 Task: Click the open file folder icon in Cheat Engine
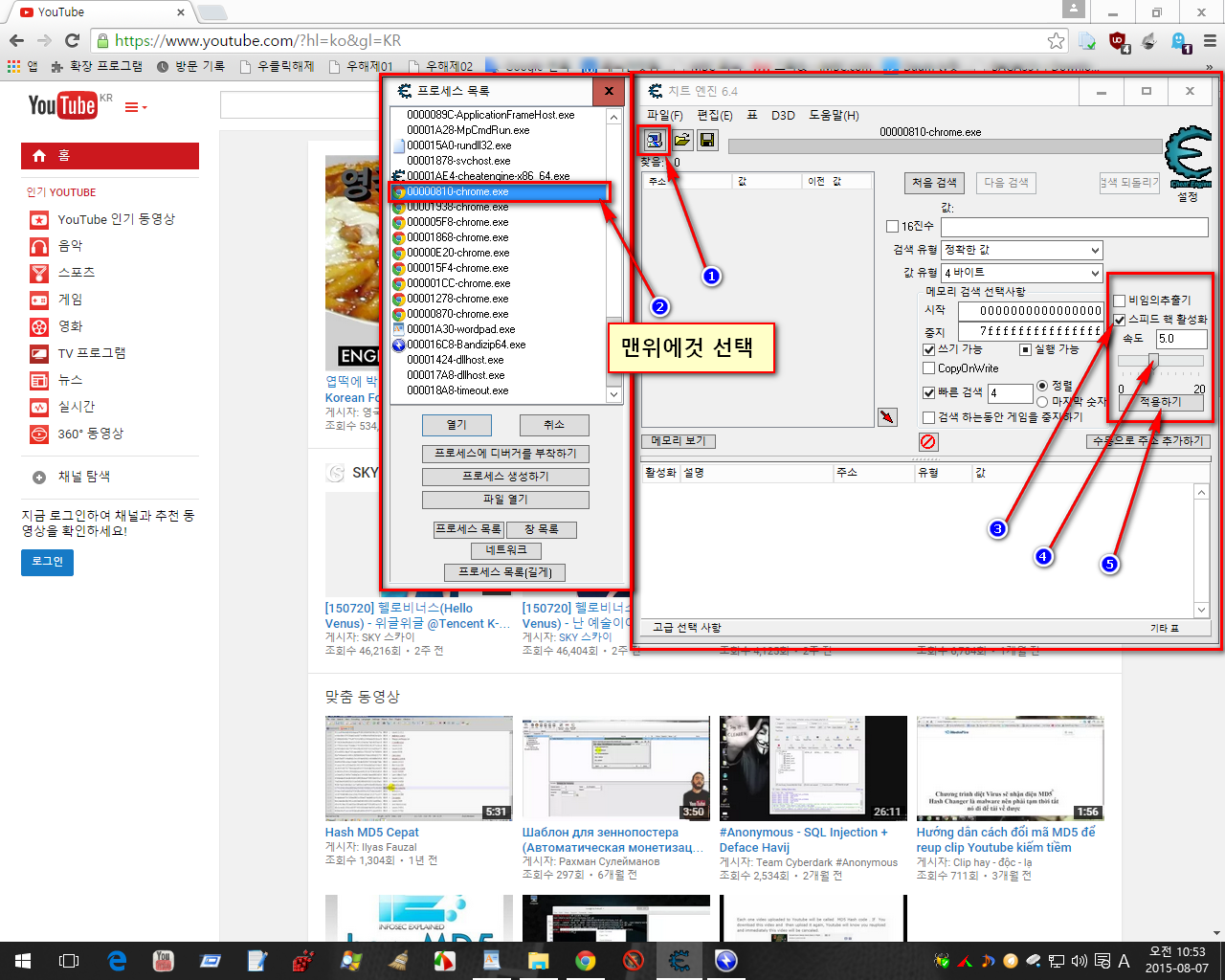coord(681,140)
